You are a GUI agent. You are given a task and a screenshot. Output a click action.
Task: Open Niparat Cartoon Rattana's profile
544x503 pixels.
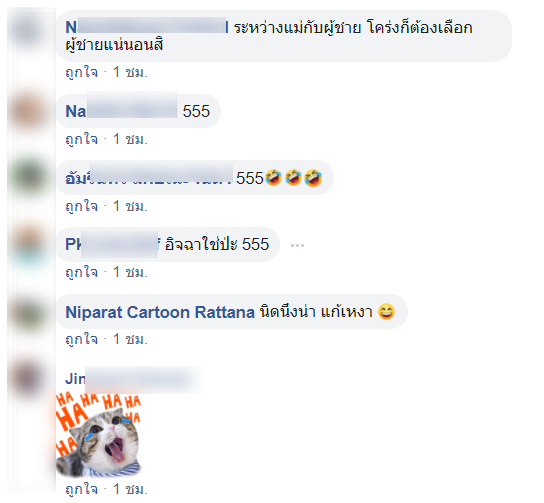(x=160, y=312)
